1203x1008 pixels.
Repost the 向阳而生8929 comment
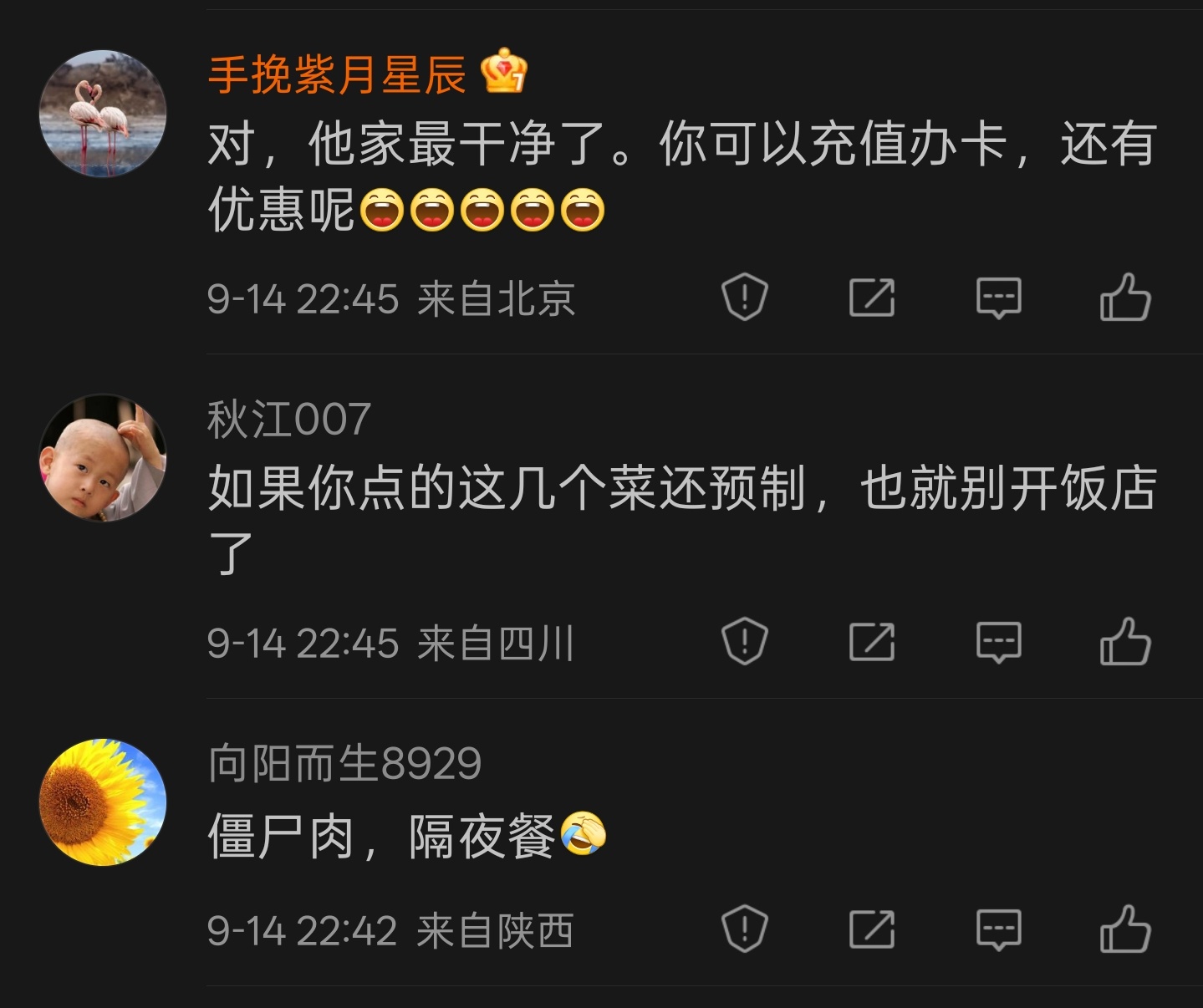[x=872, y=929]
